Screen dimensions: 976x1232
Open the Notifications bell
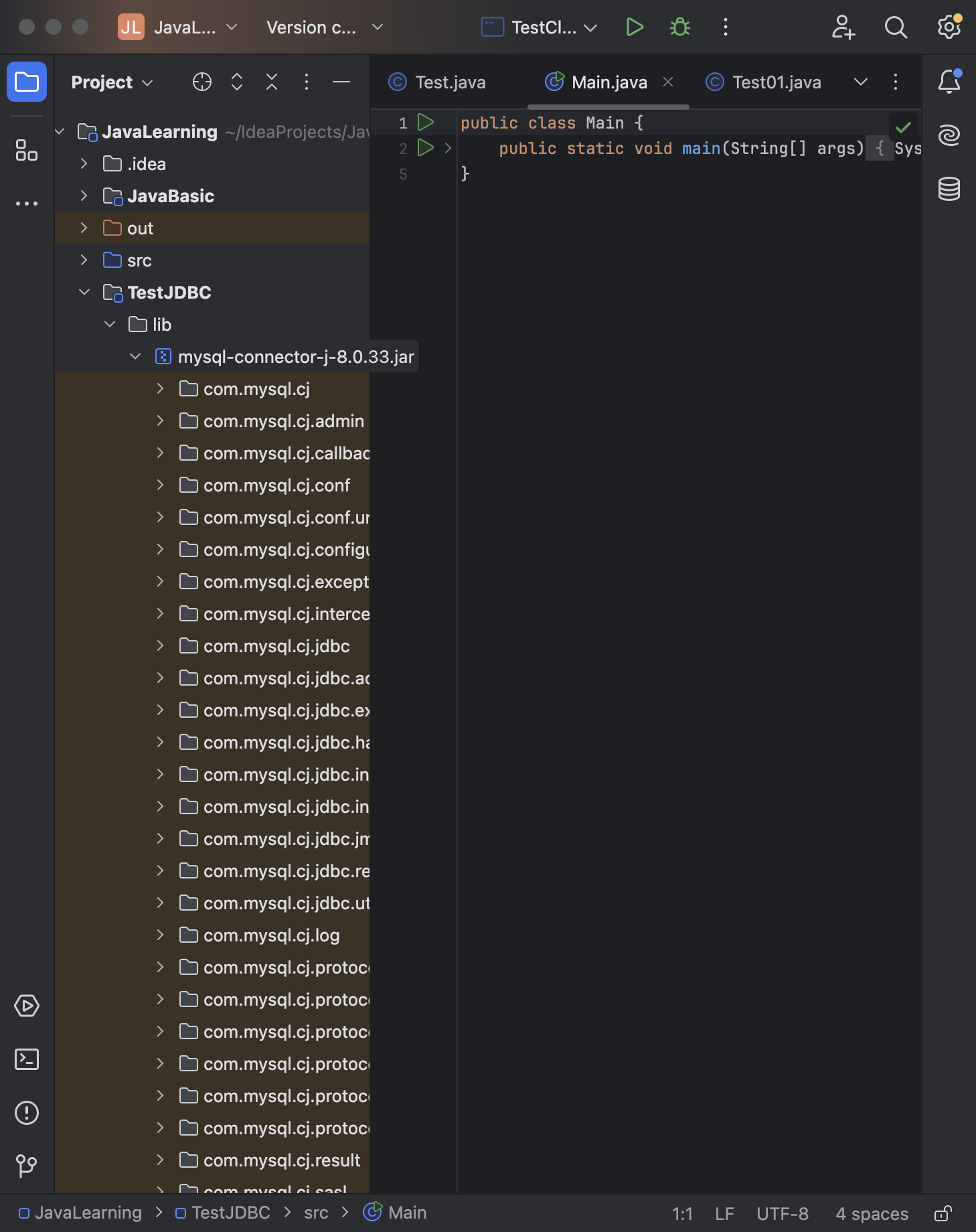(949, 82)
